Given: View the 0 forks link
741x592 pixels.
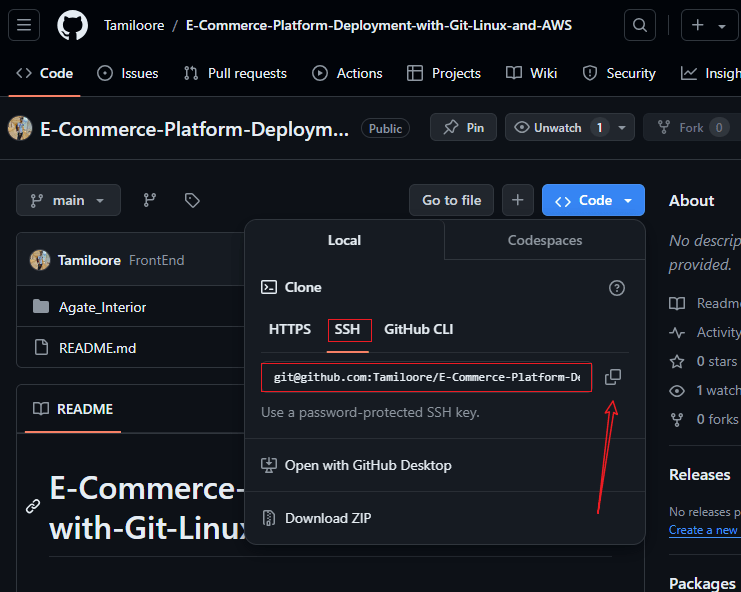Looking at the screenshot, I should [705, 419].
